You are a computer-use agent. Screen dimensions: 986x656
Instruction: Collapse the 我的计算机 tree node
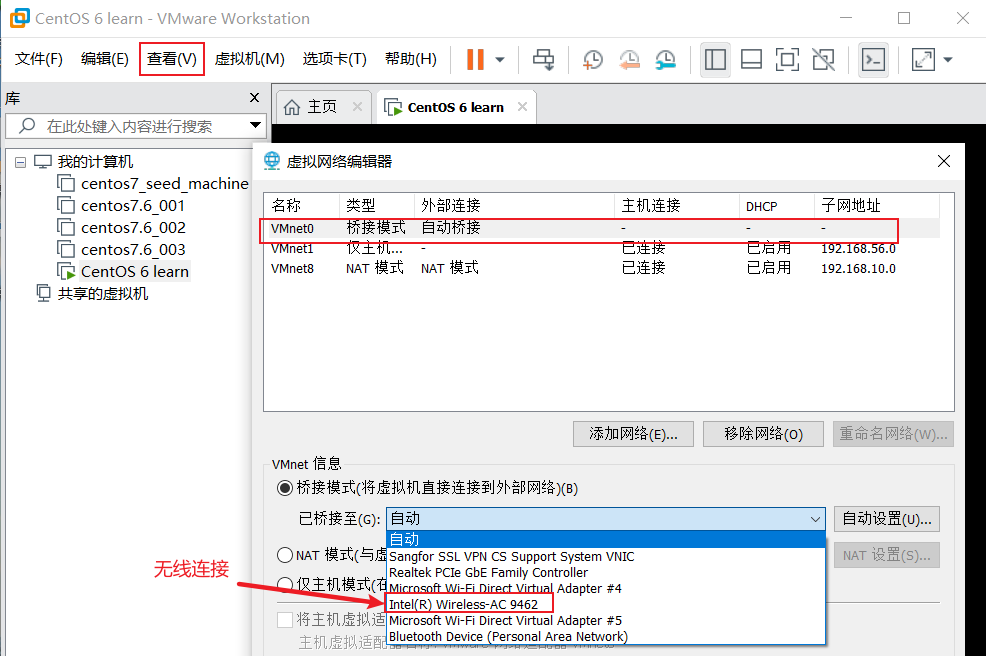click(21, 162)
